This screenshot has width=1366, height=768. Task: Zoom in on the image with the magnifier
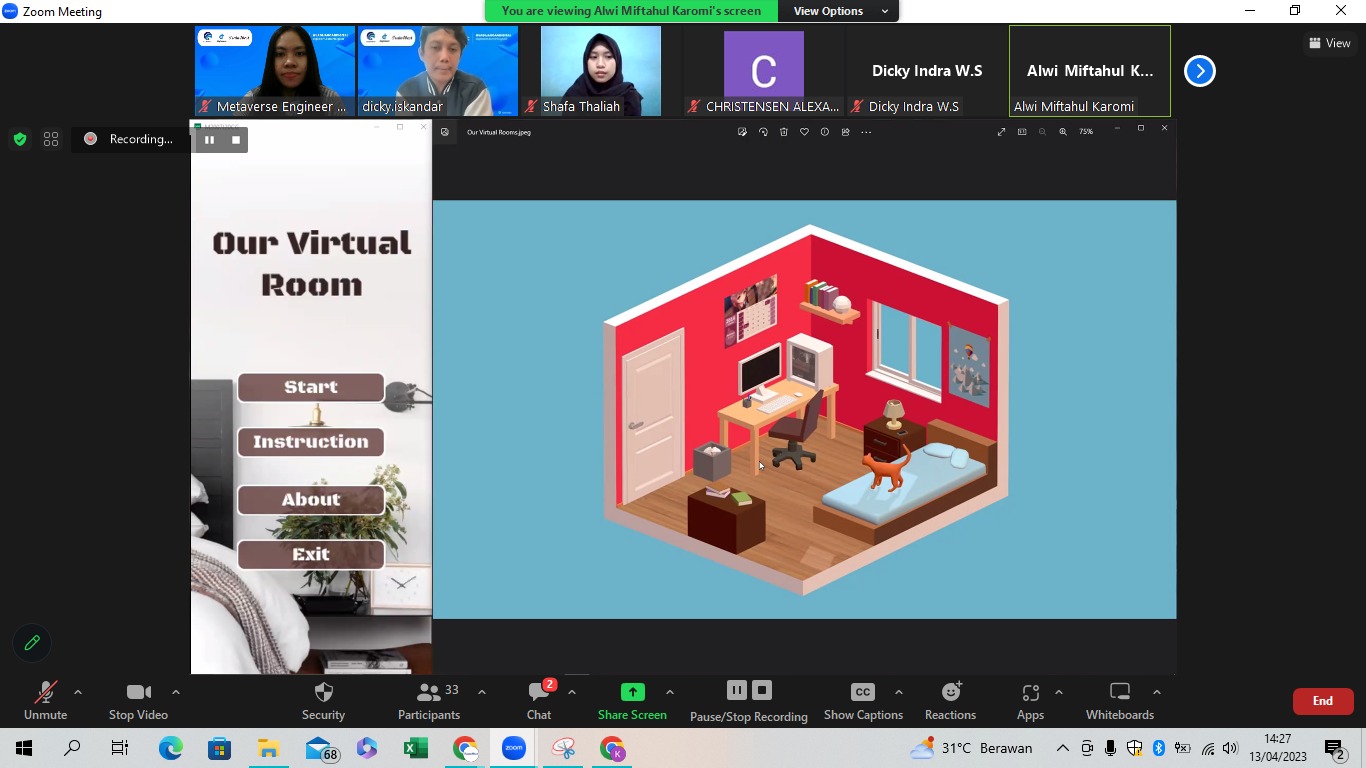click(1062, 131)
